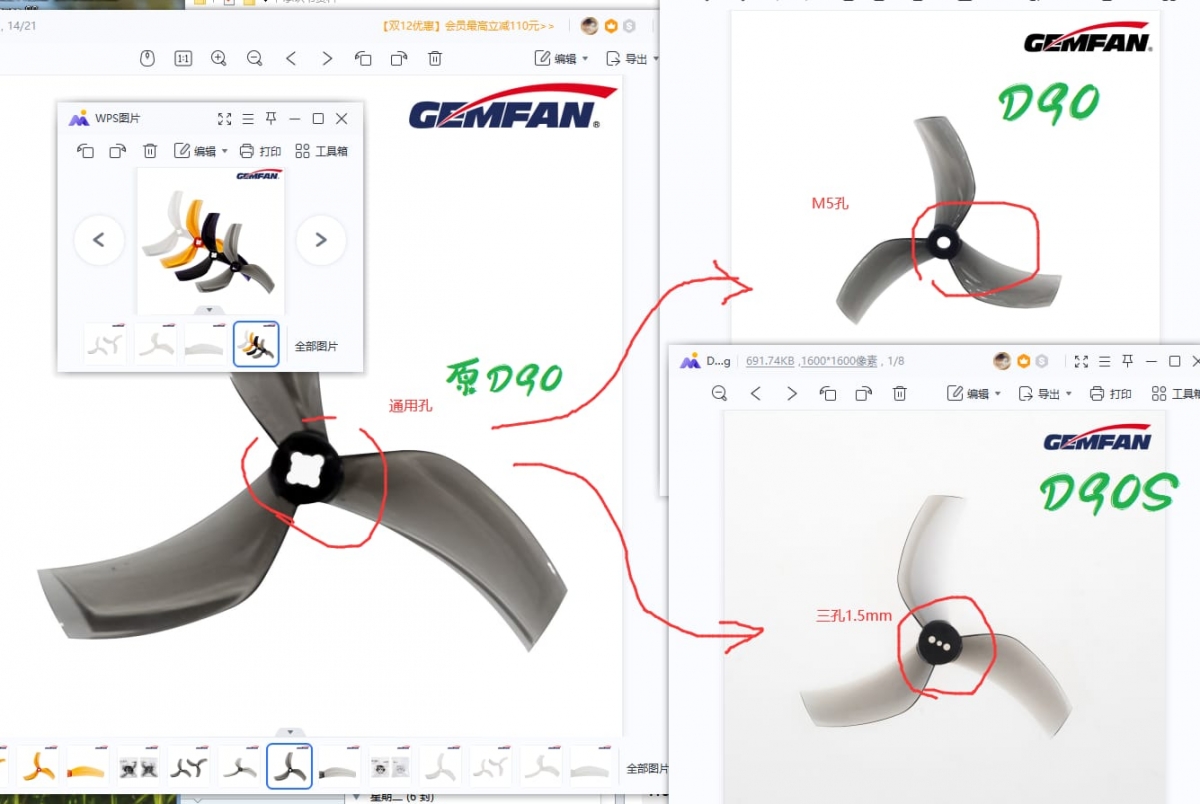Zoom out in the D90S viewer window
1200x804 pixels.
tap(719, 394)
